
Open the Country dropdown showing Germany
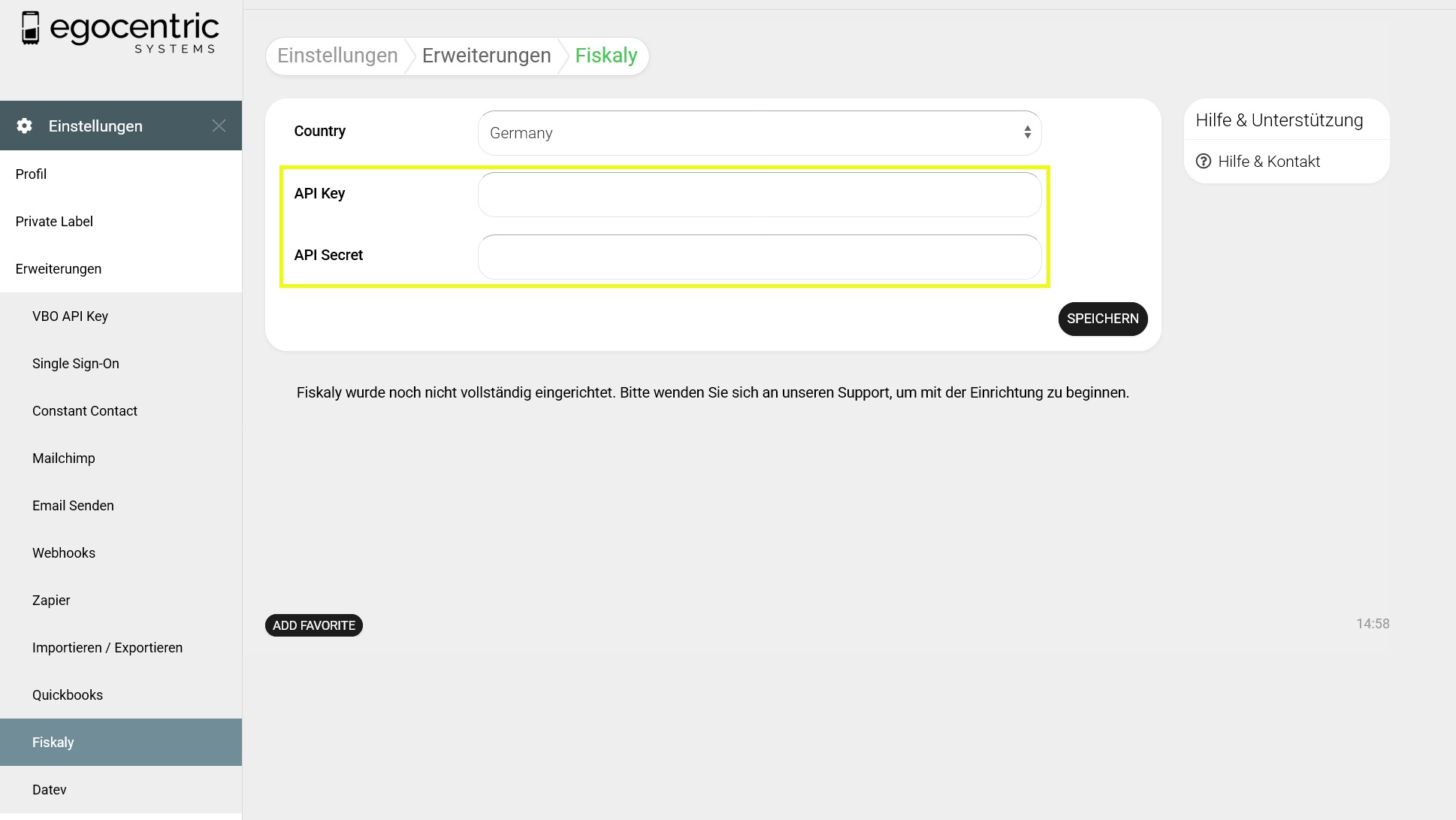pyautogui.click(x=751, y=133)
